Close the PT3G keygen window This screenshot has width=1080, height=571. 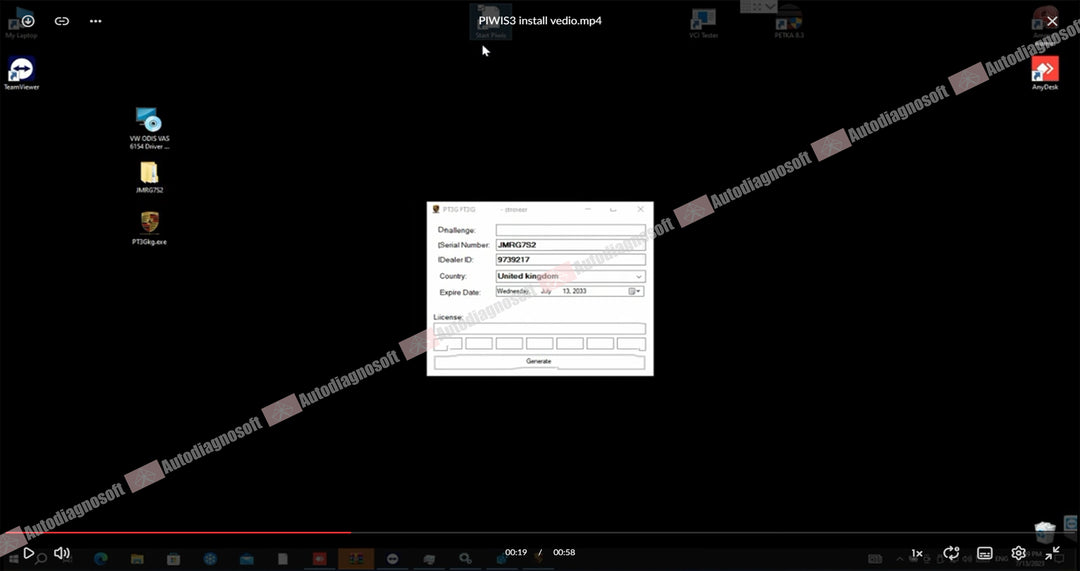[641, 209]
